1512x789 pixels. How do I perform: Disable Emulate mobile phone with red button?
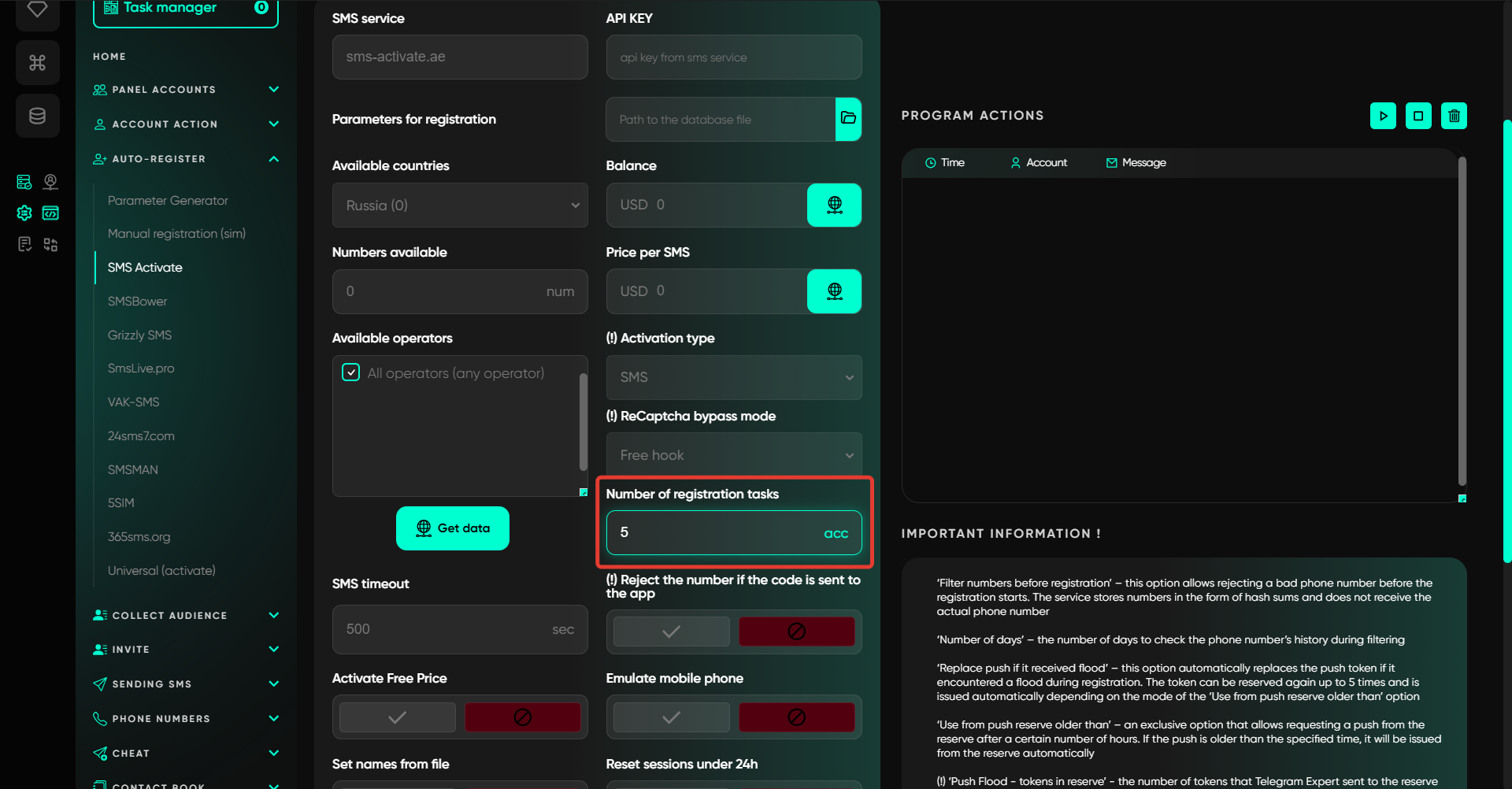[796, 717]
